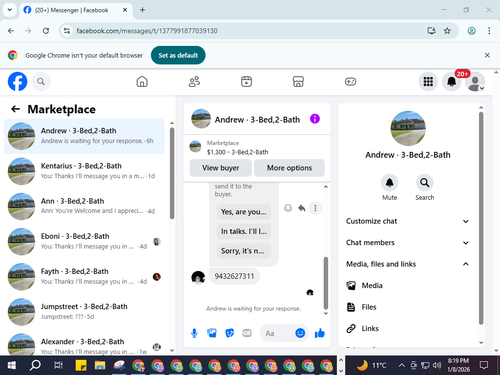The image size is (500, 375).
Task: Click the Facebook search magnifier icon
Action: pos(41,81)
